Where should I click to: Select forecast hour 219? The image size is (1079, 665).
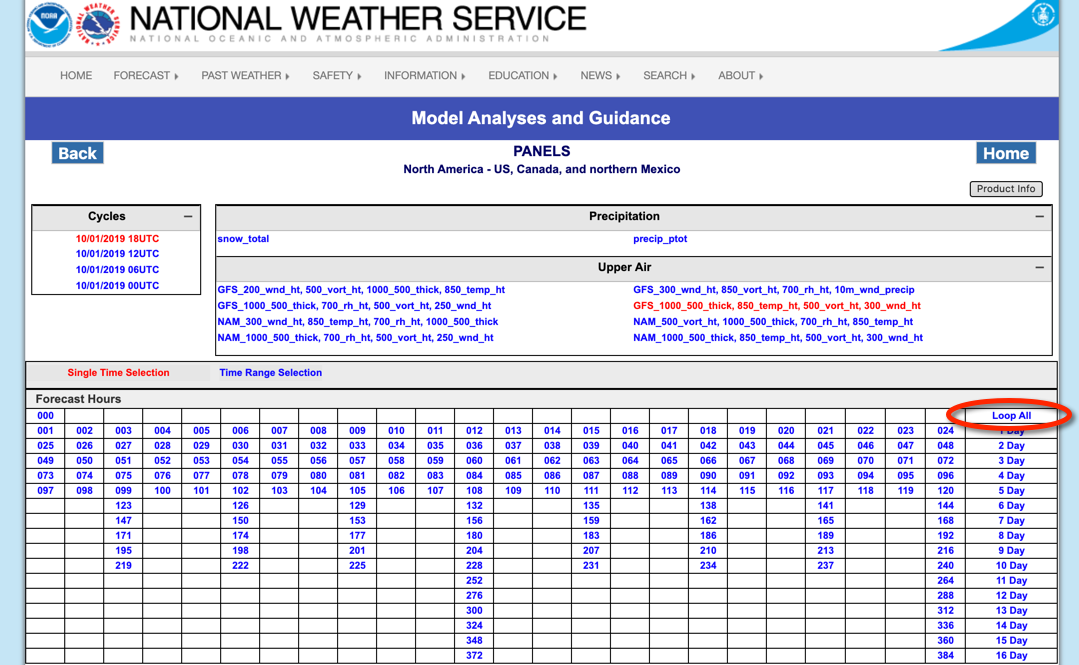[123, 566]
